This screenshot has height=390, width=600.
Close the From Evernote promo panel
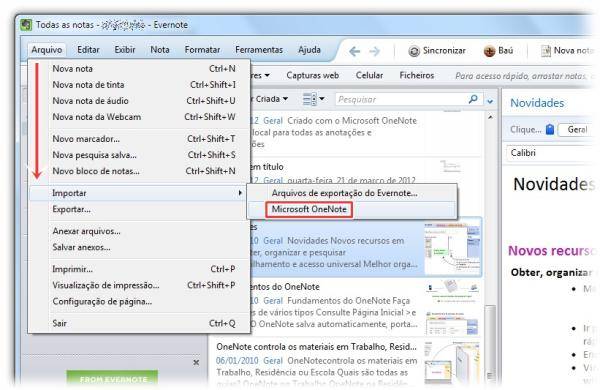196,362
